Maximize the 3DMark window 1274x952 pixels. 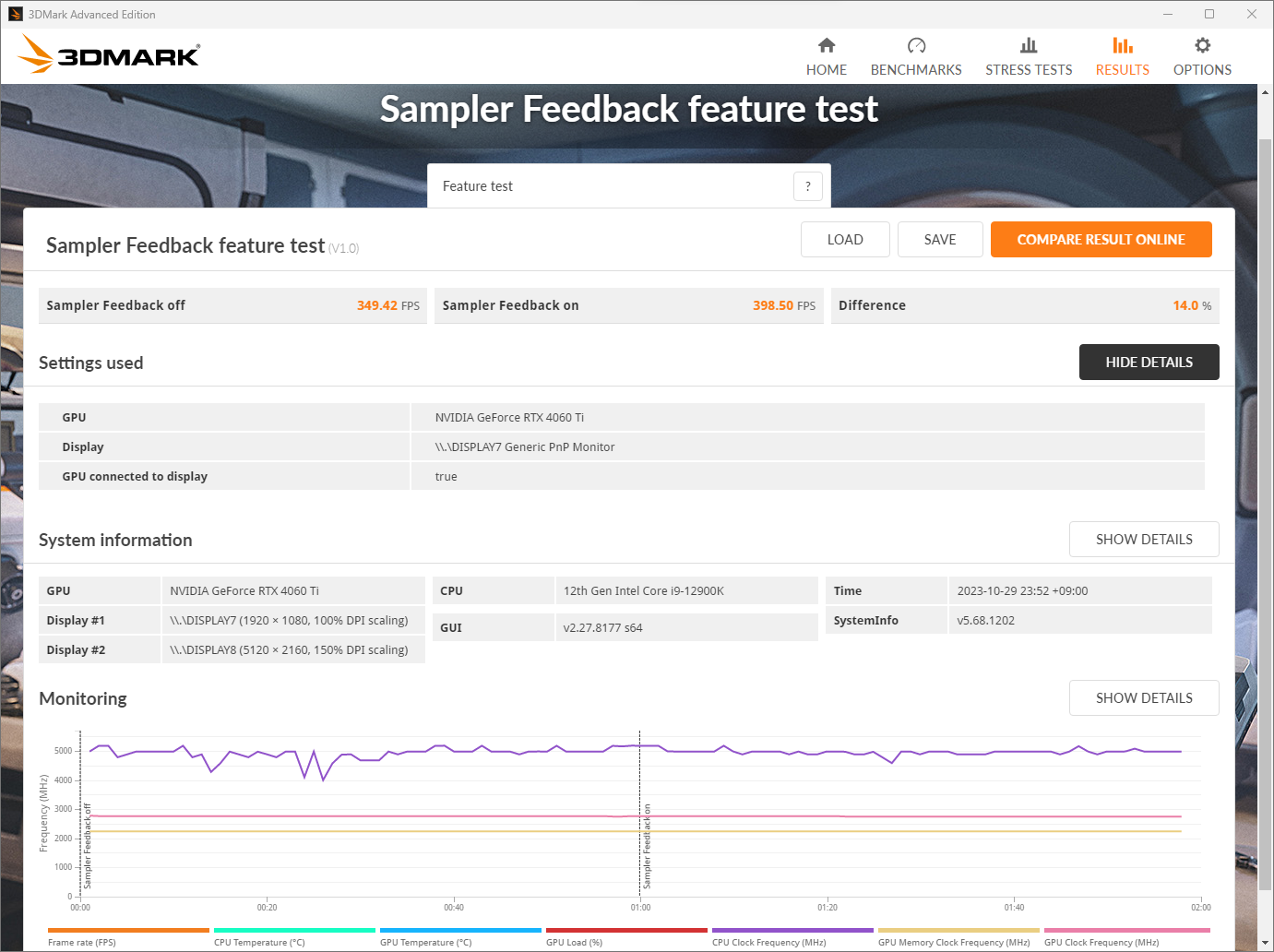1209,14
